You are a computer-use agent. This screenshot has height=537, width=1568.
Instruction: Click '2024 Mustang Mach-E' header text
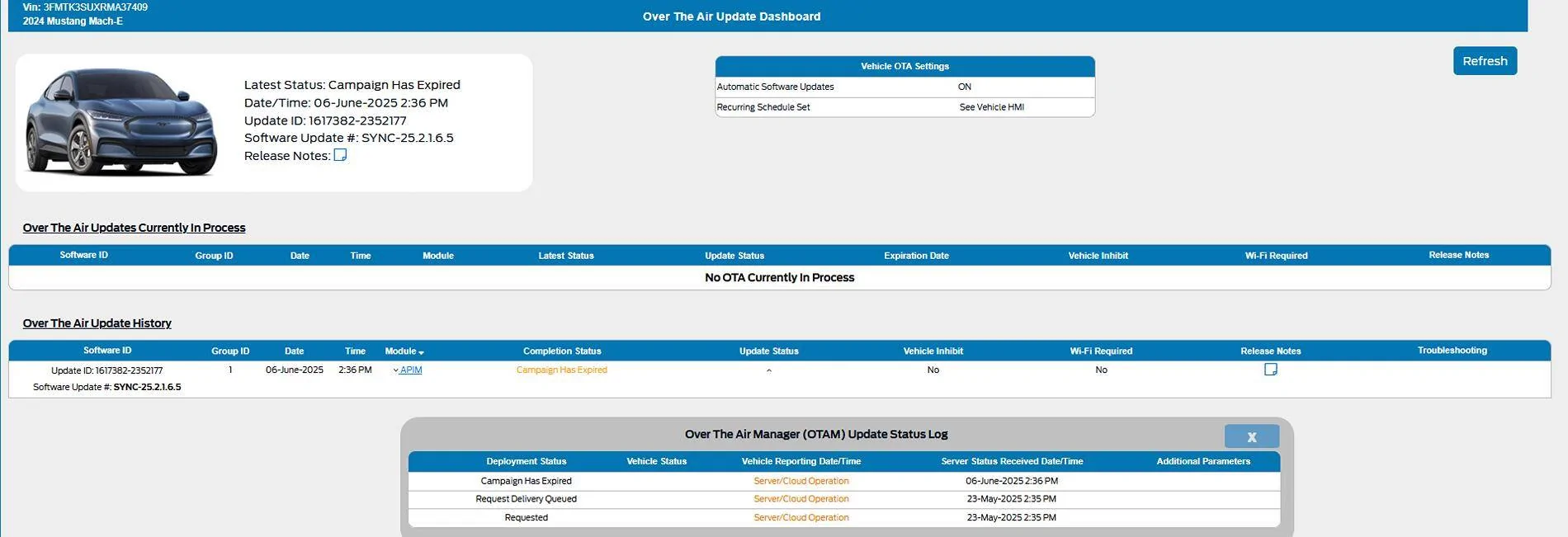(x=73, y=21)
